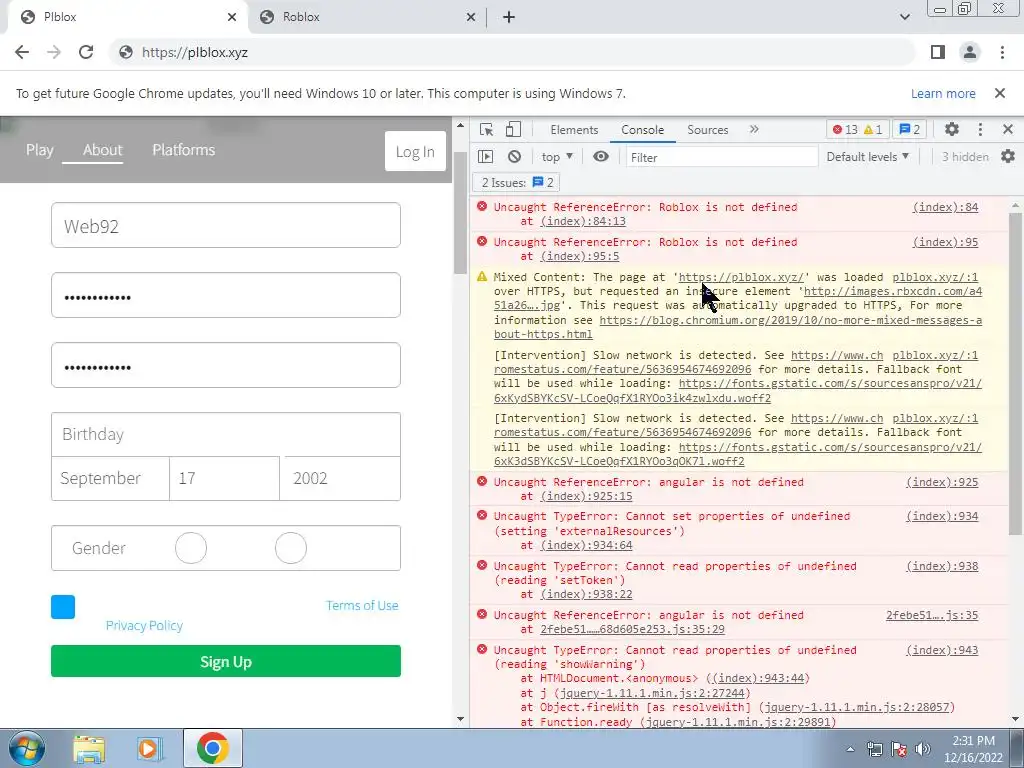Open the birthday day 17 dropdown

[x=225, y=479]
